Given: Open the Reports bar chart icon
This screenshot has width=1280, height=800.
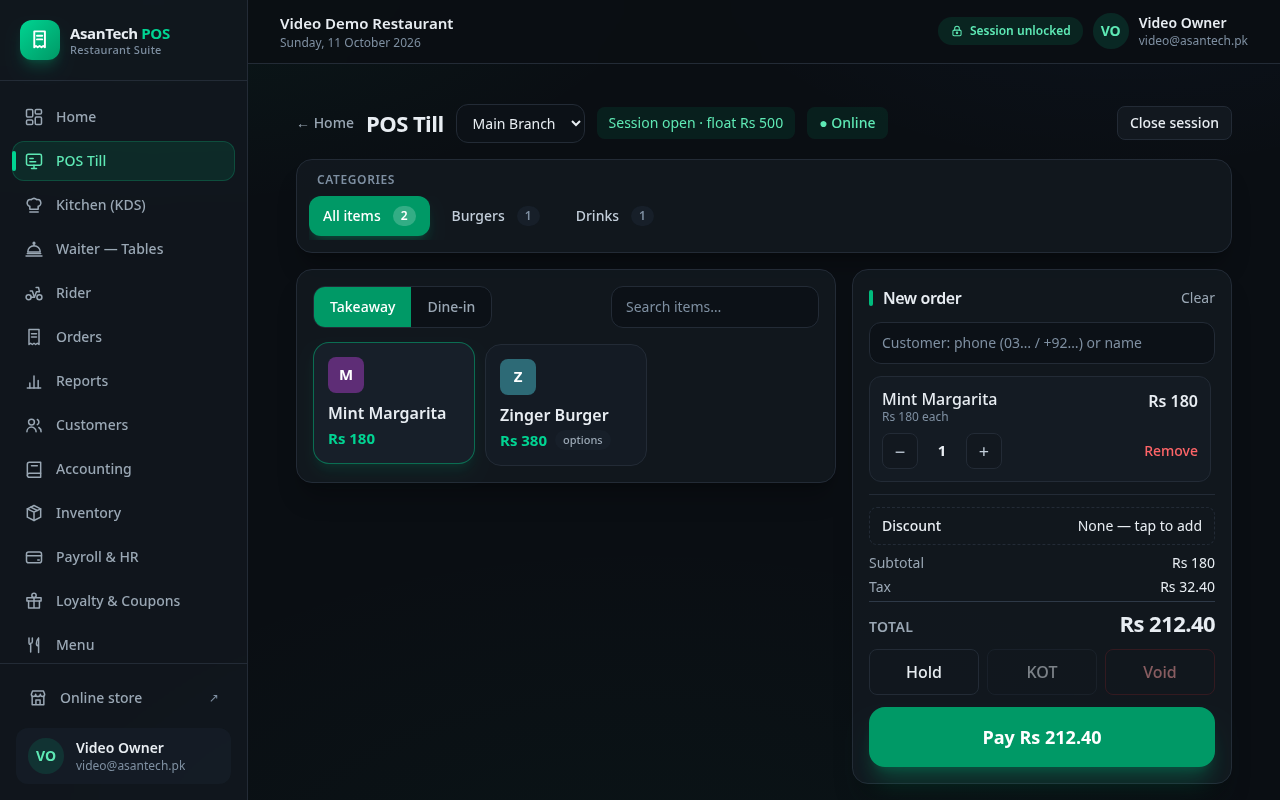Looking at the screenshot, I should (34, 381).
